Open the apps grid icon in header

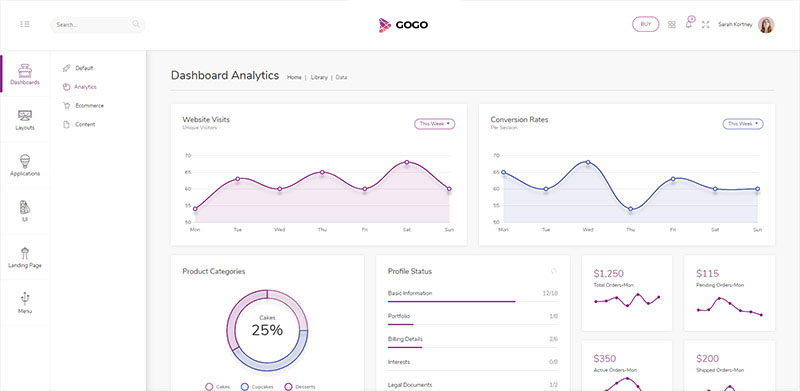[671, 25]
